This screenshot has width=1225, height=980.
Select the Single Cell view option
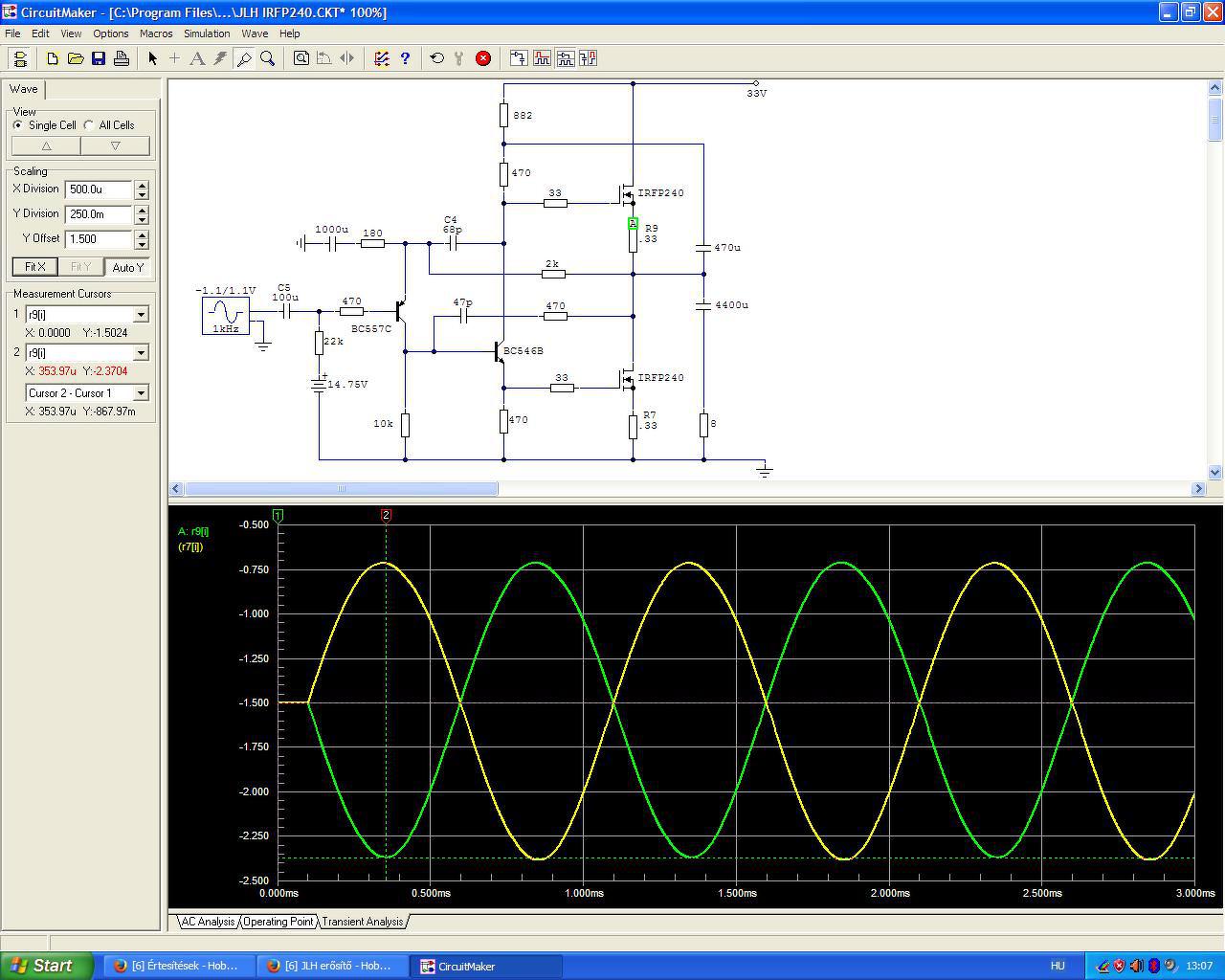tap(18, 125)
